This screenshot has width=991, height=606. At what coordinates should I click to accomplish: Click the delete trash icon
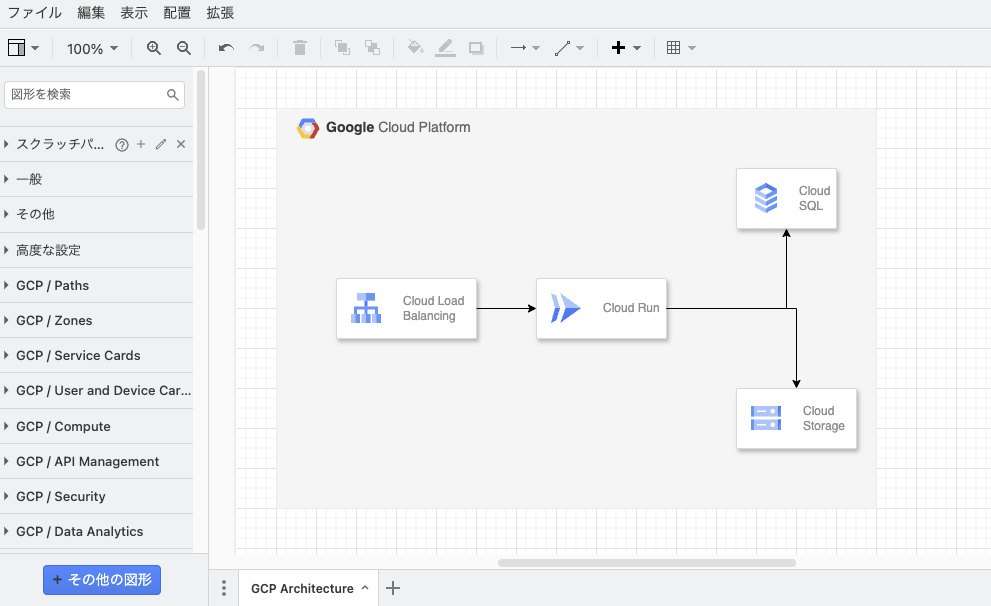coord(300,48)
